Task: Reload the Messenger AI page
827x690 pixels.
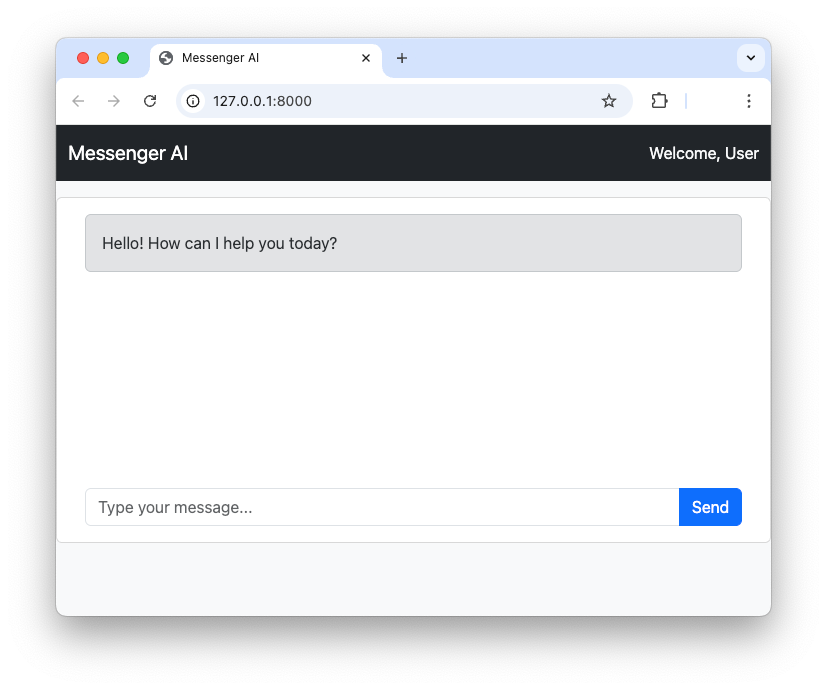Action: click(x=150, y=101)
